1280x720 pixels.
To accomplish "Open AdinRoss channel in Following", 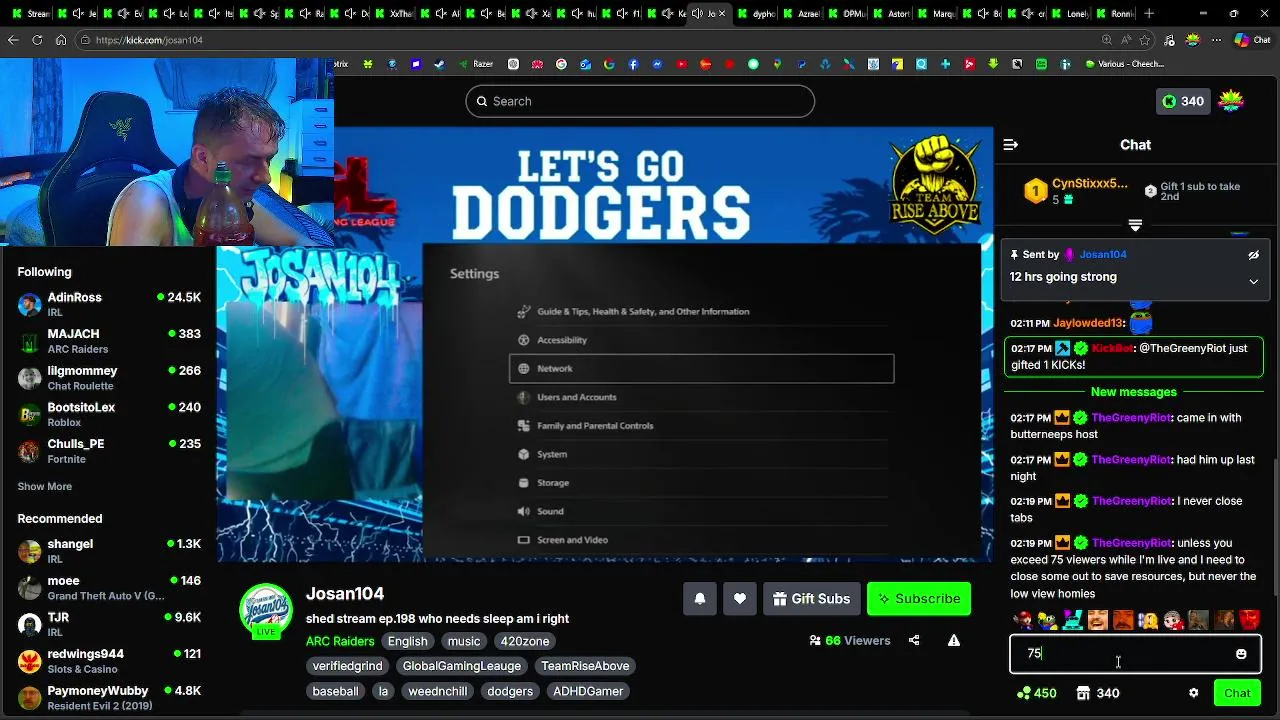I will [x=109, y=304].
